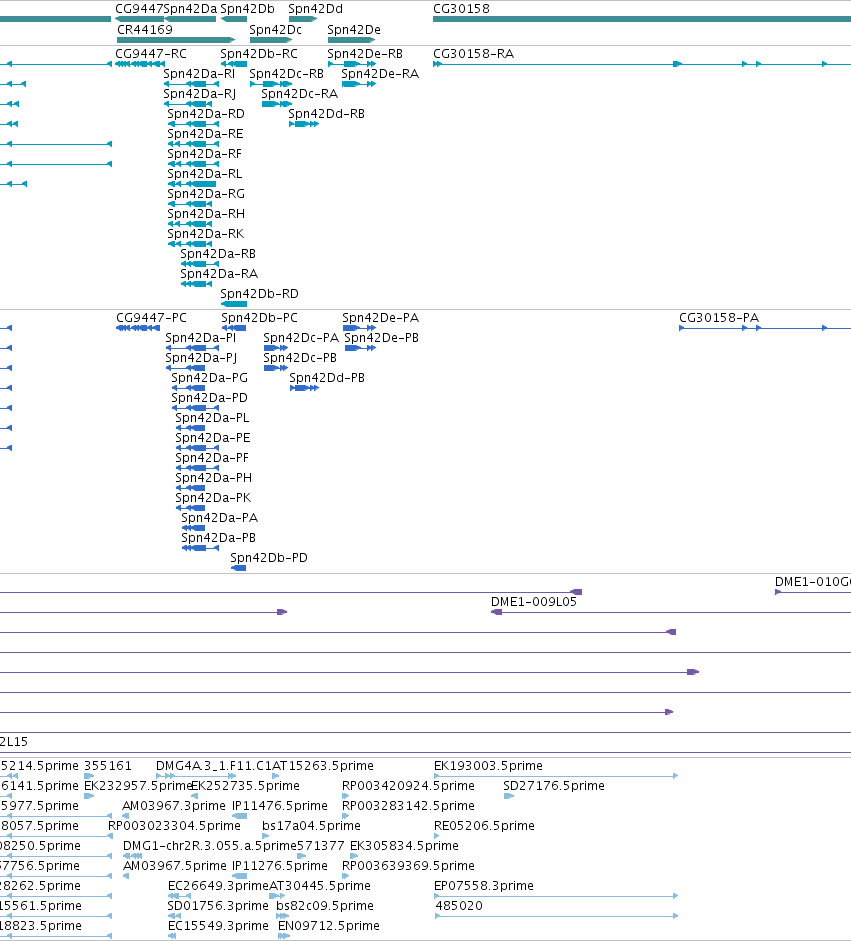The width and height of the screenshot is (851, 941).
Task: Click protein Spn42Db-PD
Action: pos(269,558)
